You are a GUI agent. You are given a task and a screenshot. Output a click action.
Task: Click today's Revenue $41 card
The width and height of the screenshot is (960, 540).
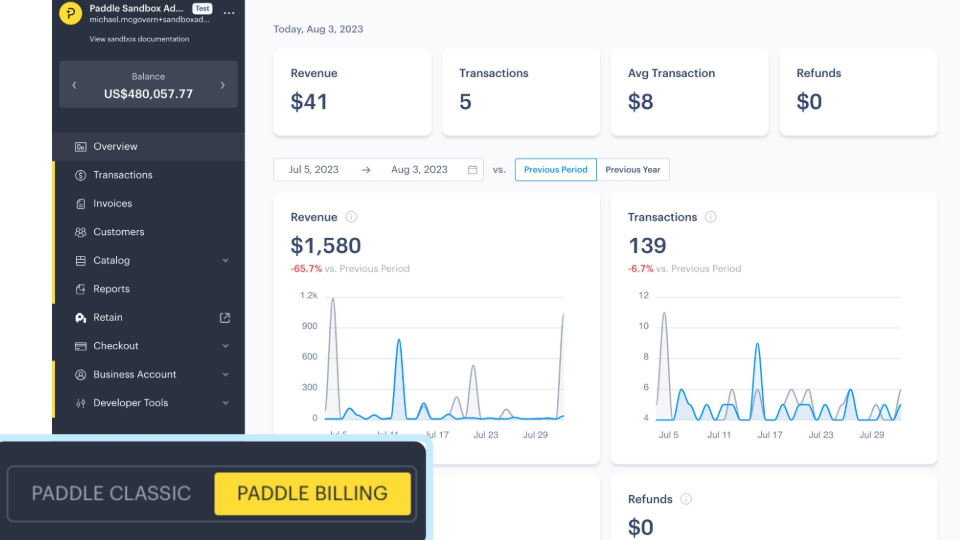pos(352,92)
